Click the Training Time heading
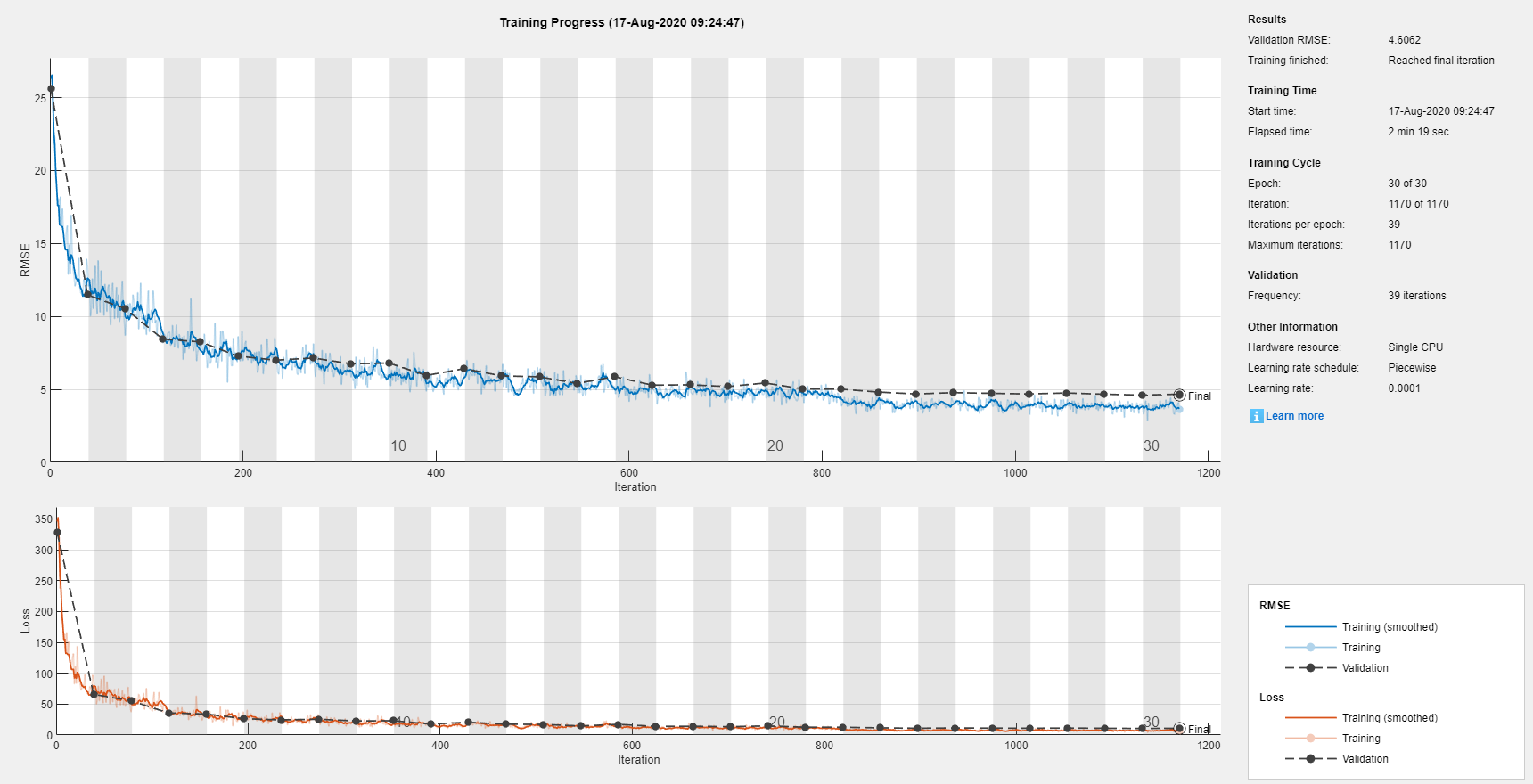 1282,91
